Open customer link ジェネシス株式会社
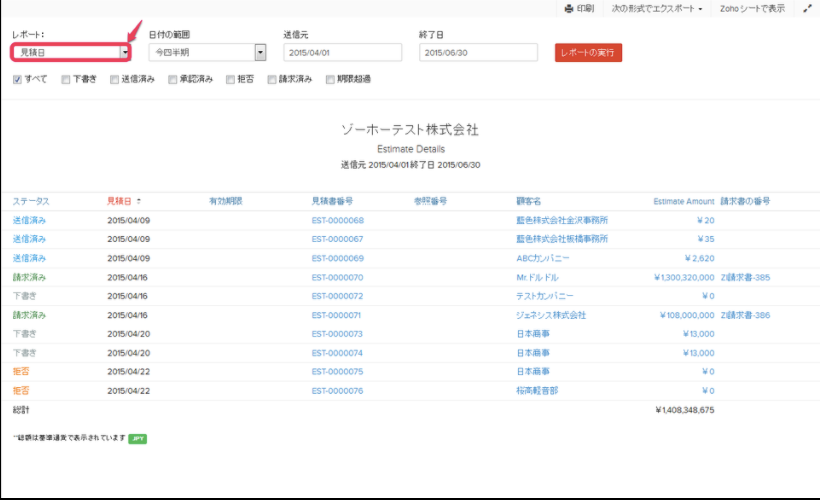 coord(550,315)
